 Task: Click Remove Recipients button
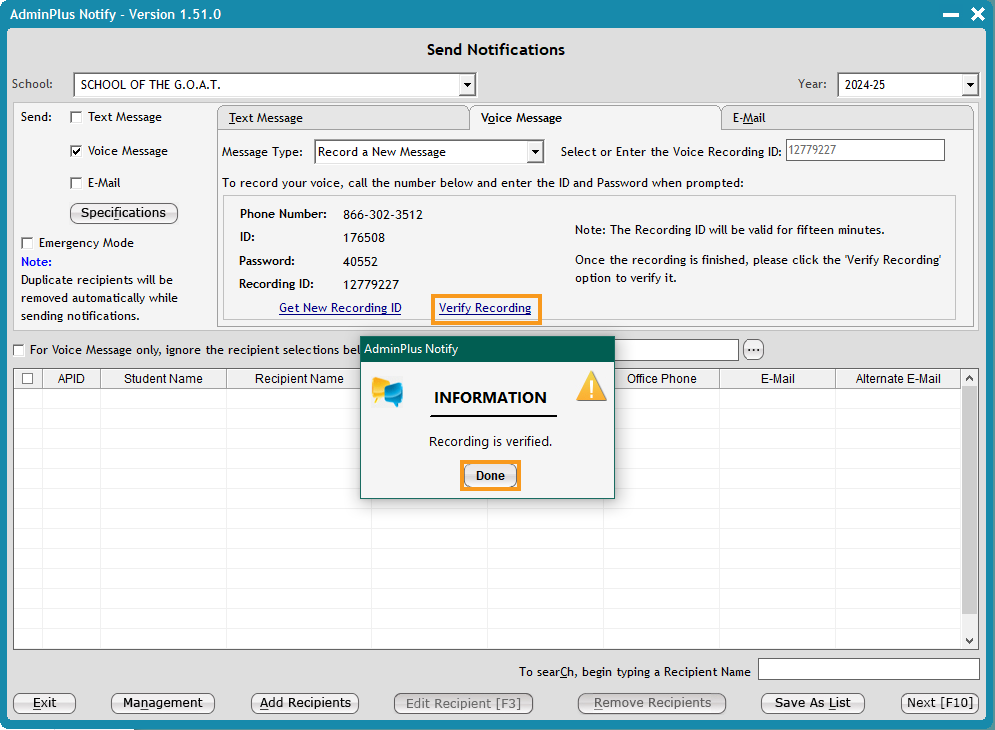pyautogui.click(x=652, y=703)
